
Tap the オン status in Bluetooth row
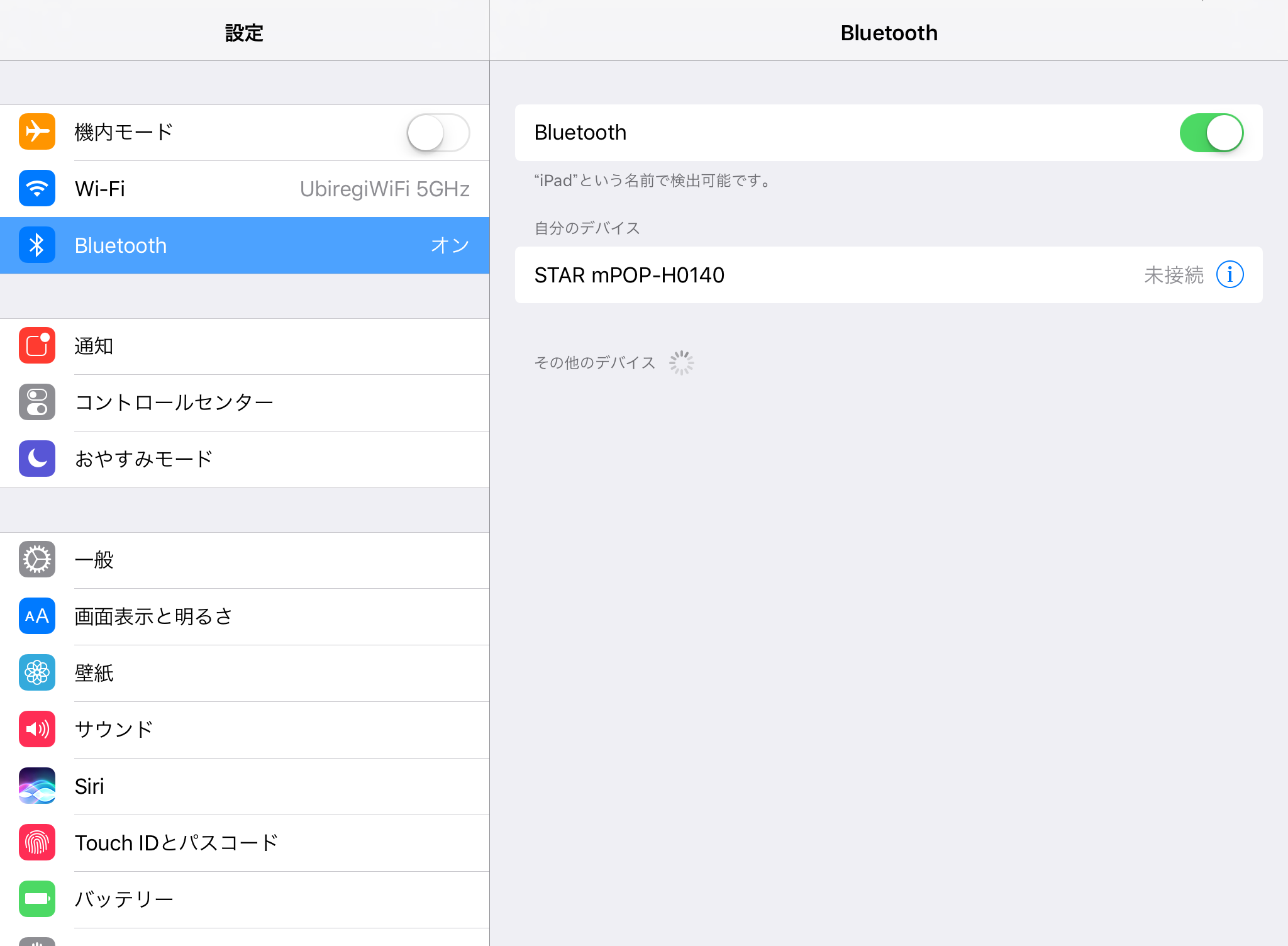[450, 245]
